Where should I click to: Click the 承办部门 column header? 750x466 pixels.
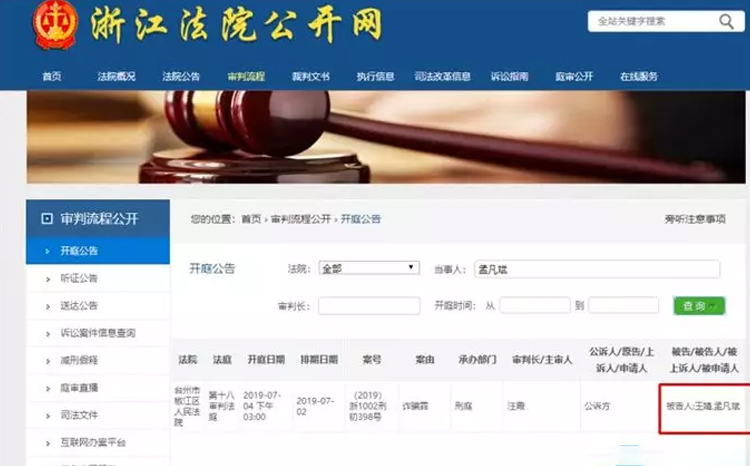[477, 359]
